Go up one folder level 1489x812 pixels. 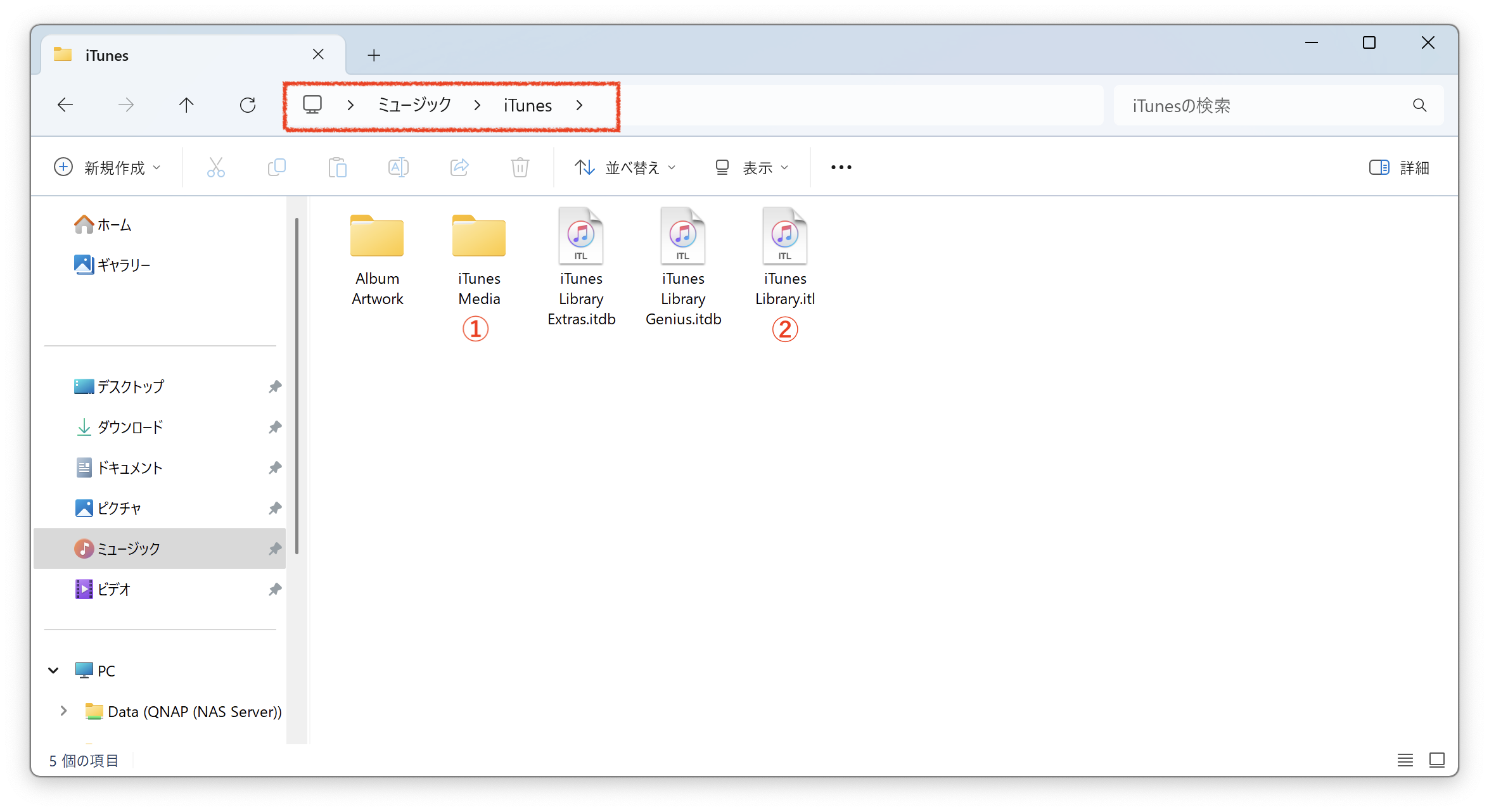click(x=186, y=105)
